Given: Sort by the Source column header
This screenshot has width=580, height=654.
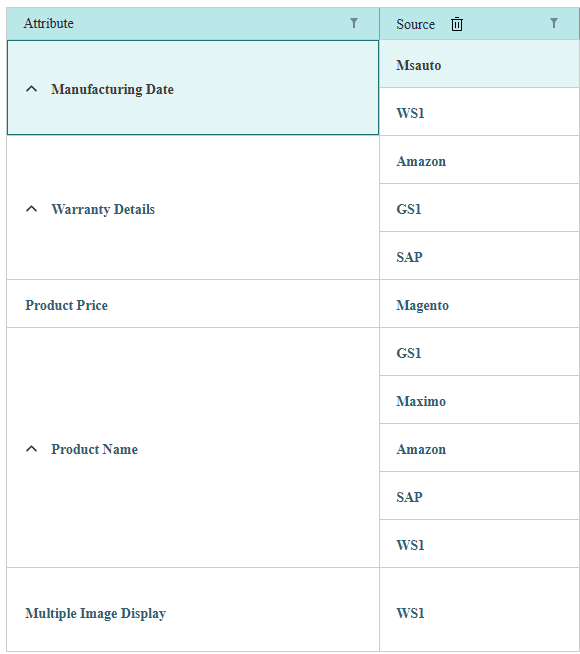Looking at the screenshot, I should tap(415, 24).
